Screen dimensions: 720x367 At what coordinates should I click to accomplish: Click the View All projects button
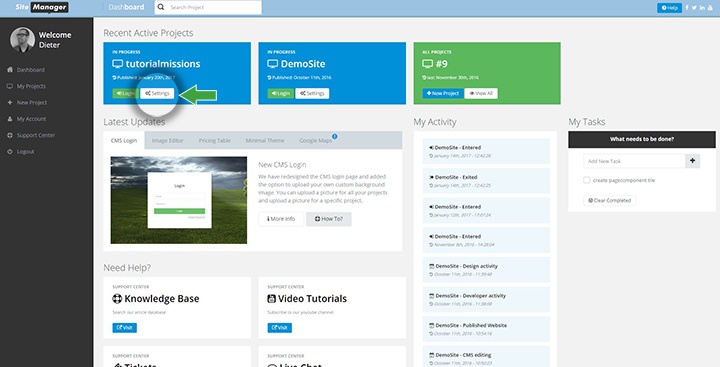point(481,93)
